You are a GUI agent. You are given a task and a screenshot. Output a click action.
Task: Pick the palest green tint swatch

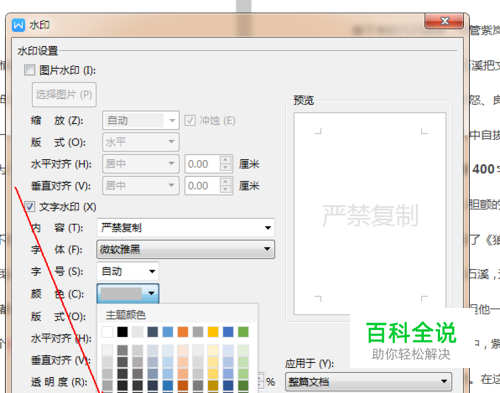(243, 350)
